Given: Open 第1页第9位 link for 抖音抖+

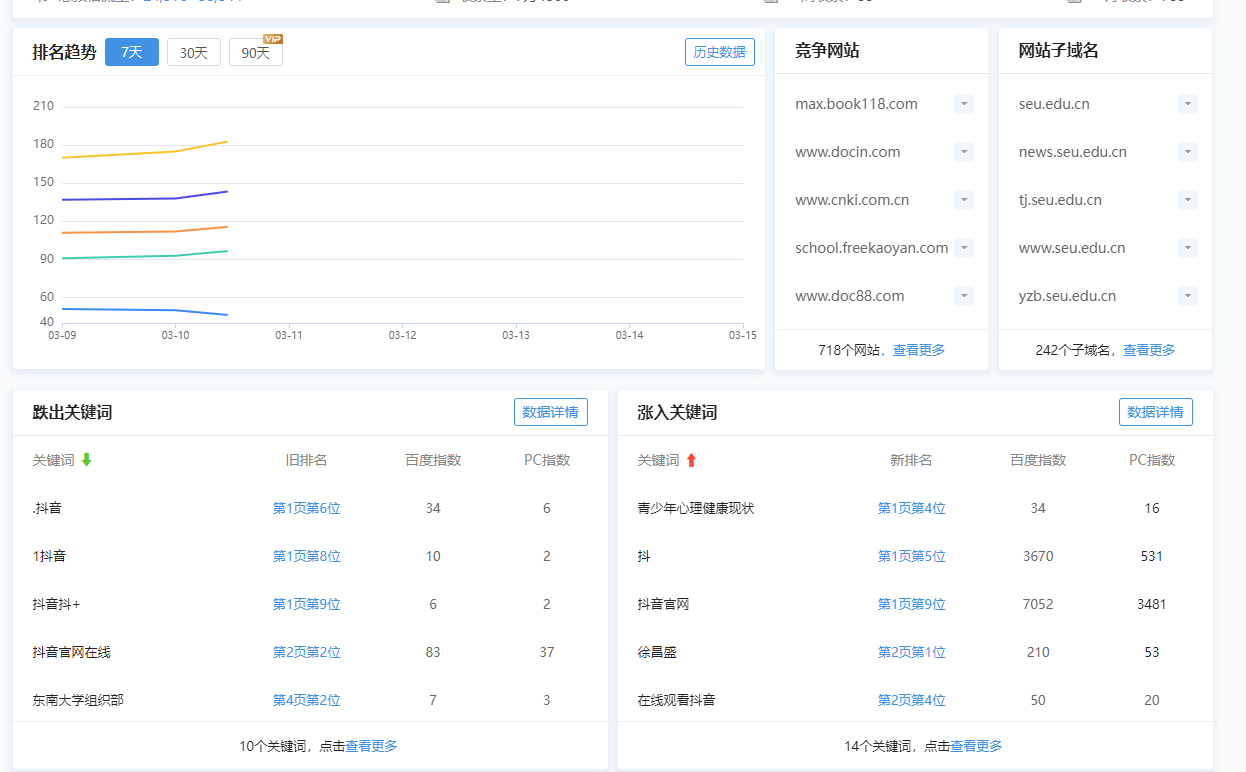Looking at the screenshot, I should pyautogui.click(x=307, y=604).
